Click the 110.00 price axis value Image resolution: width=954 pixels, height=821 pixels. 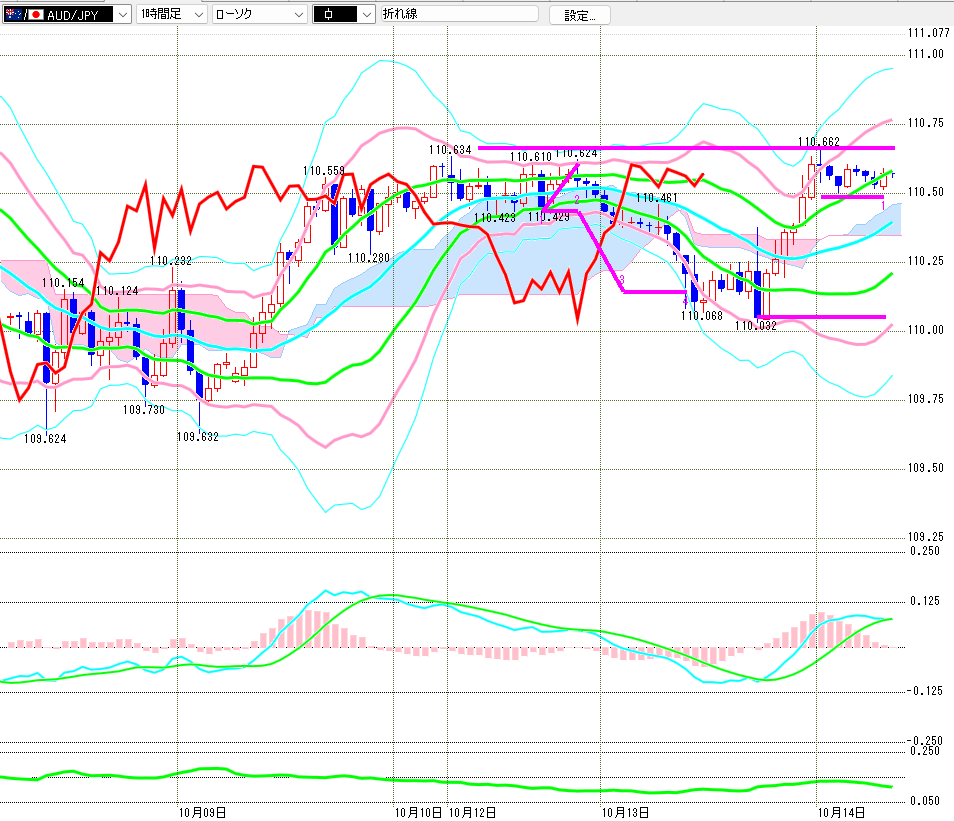(926, 330)
